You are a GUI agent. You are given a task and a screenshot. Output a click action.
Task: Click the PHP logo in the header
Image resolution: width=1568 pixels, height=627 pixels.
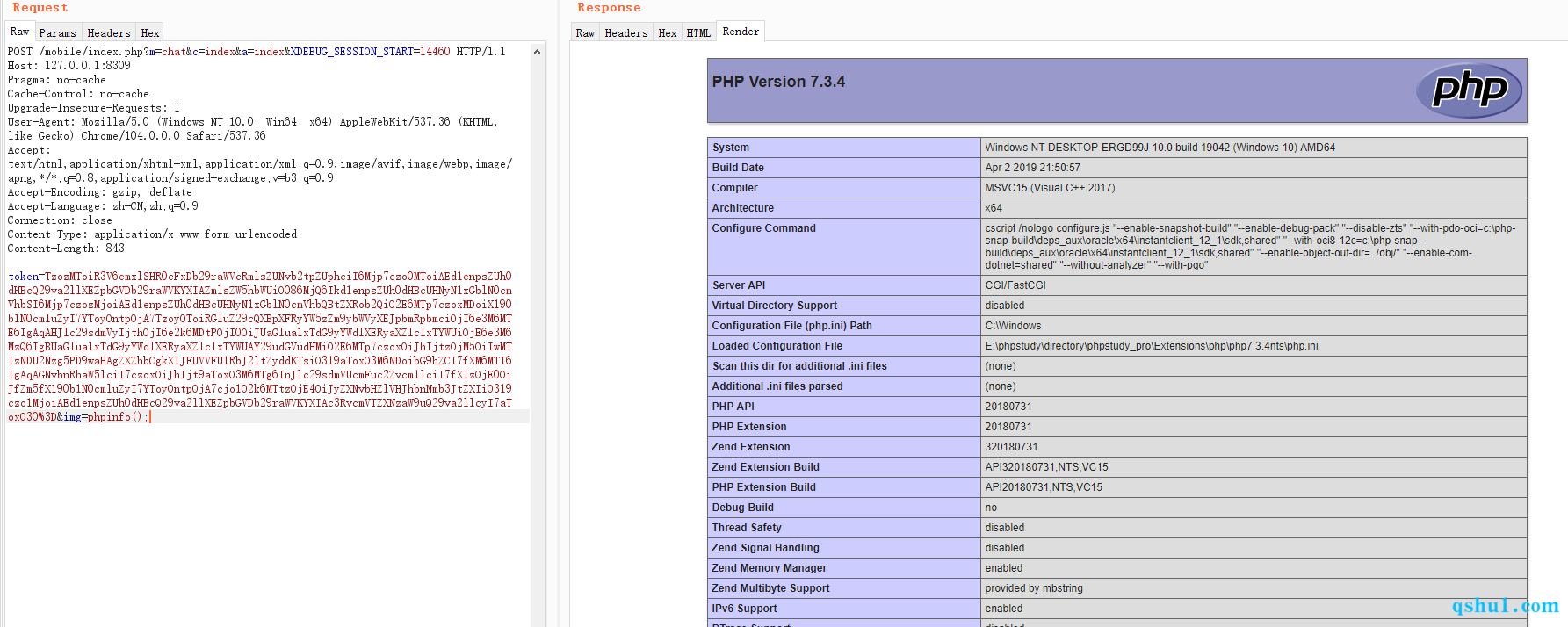pyautogui.click(x=1469, y=90)
